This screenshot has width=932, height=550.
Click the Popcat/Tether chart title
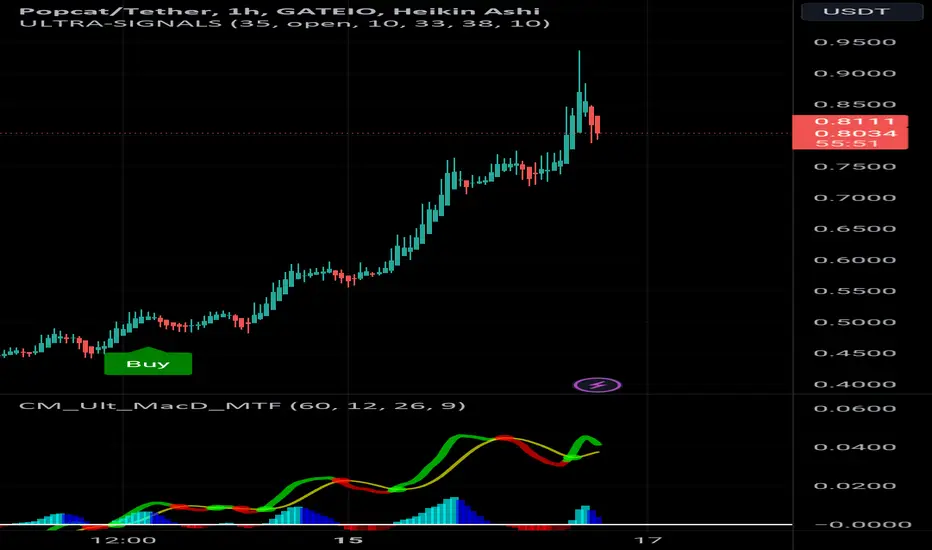[279, 11]
